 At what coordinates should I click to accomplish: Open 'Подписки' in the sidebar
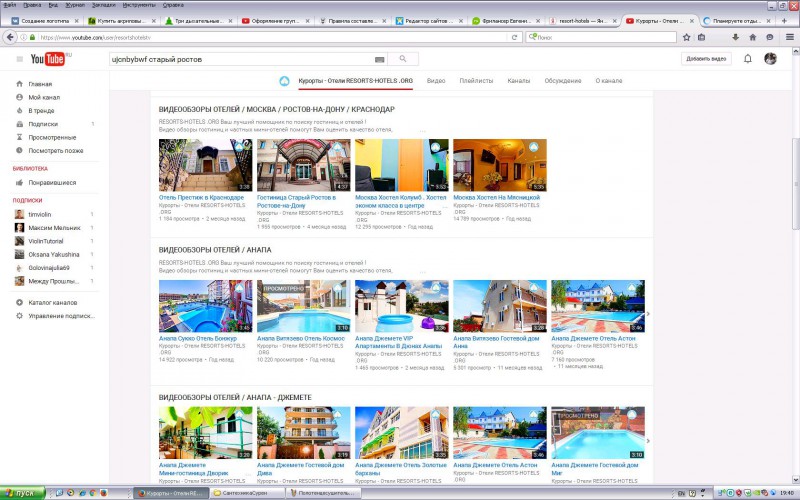coord(43,124)
